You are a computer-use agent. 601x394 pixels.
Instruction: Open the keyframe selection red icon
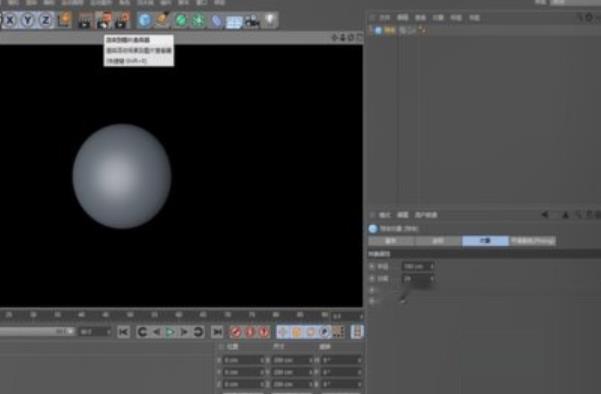[x=264, y=332]
